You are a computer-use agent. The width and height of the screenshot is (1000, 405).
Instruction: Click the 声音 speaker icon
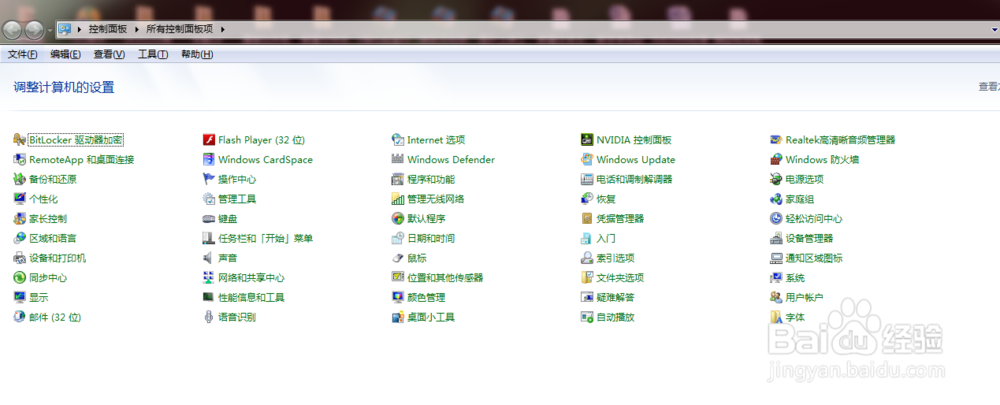[x=208, y=258]
